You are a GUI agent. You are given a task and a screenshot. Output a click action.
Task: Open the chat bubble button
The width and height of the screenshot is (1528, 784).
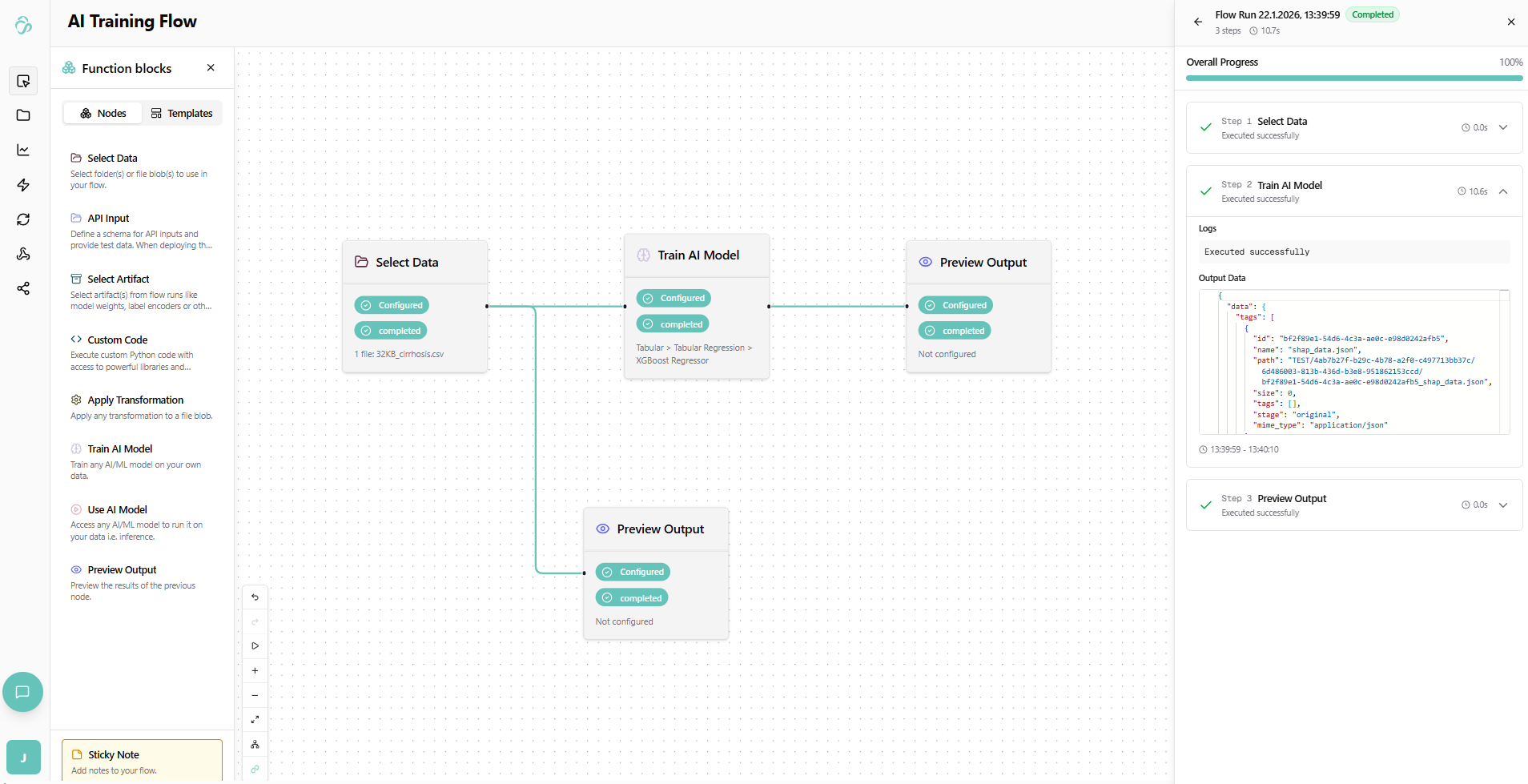coord(22,692)
